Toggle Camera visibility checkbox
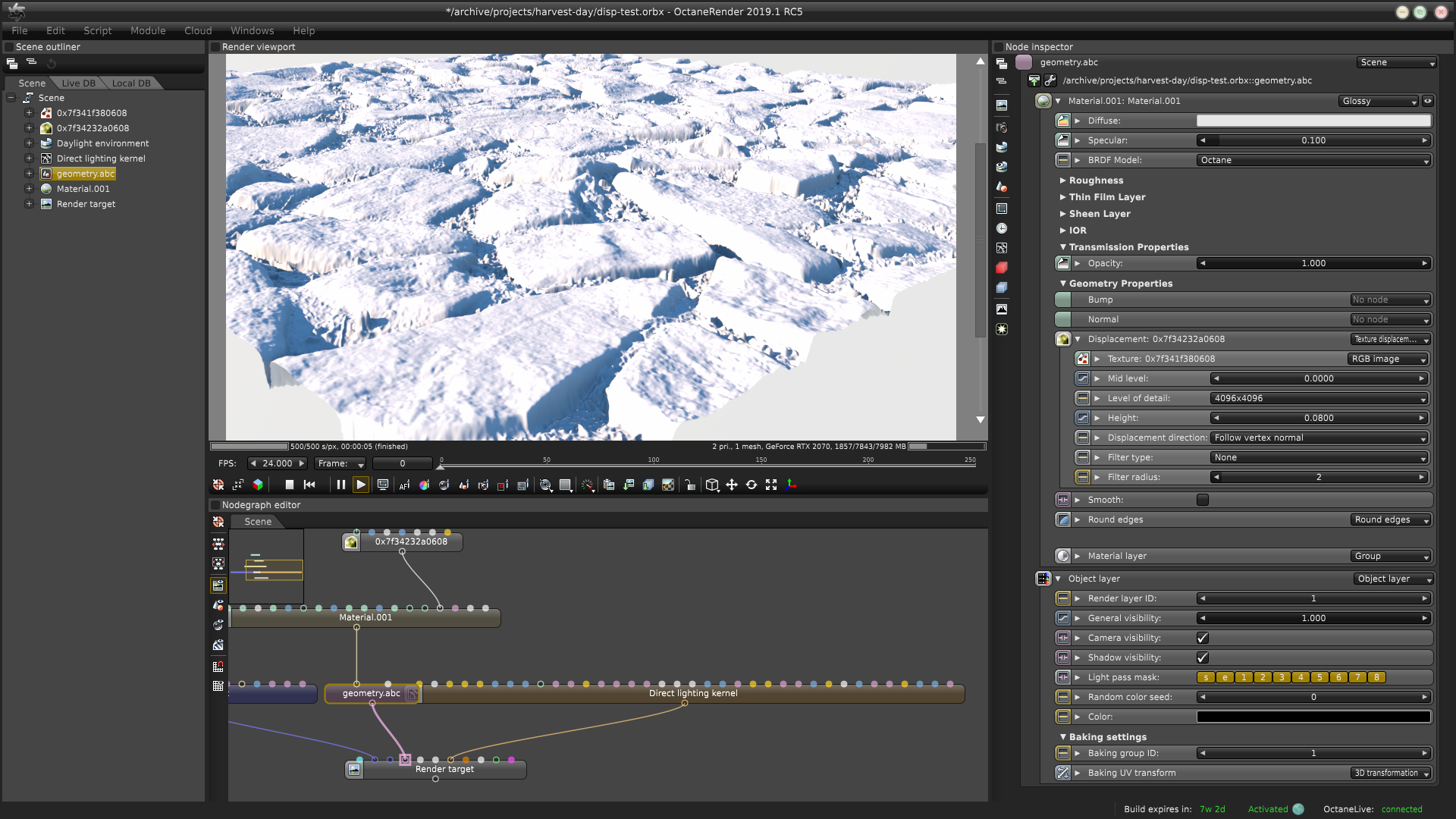1456x819 pixels. [x=1203, y=638]
